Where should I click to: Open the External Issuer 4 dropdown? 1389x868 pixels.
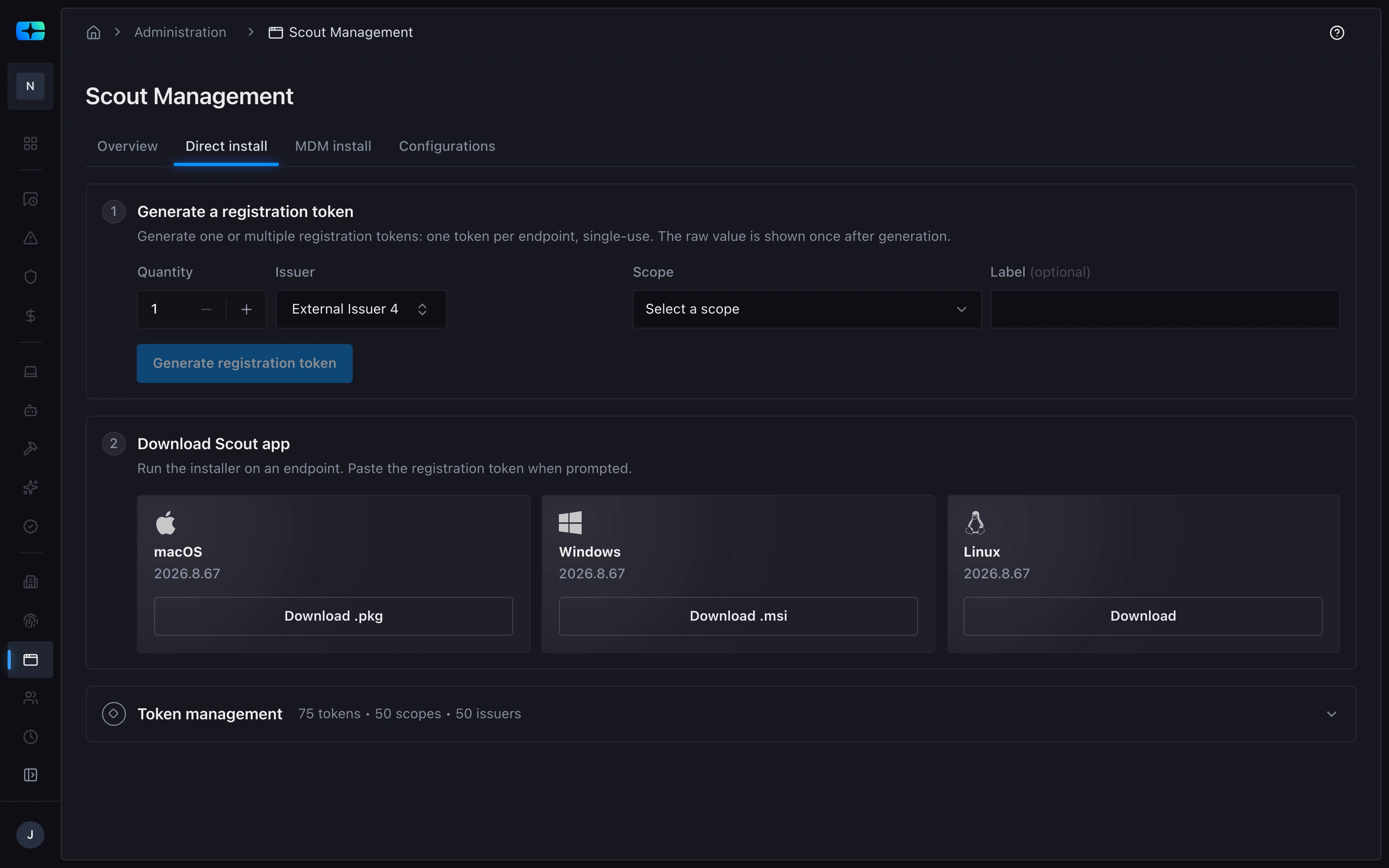pos(361,310)
